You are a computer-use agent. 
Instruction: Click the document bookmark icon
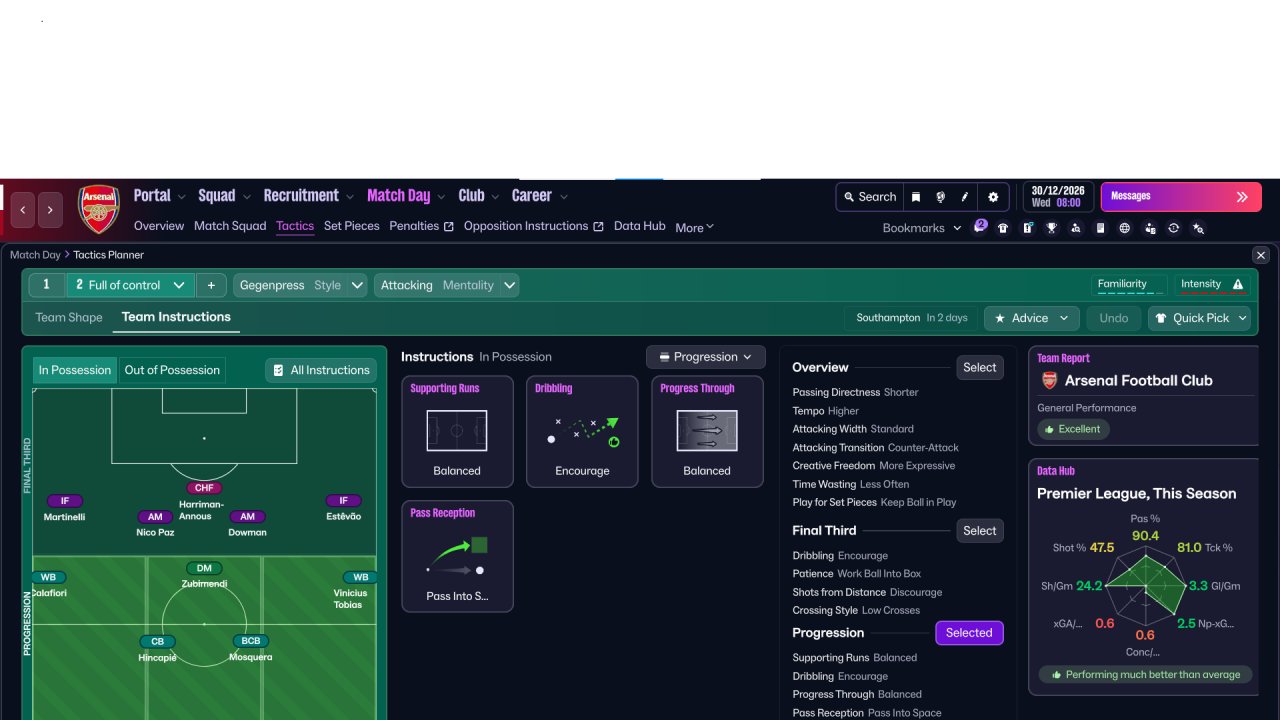[x=1100, y=228]
